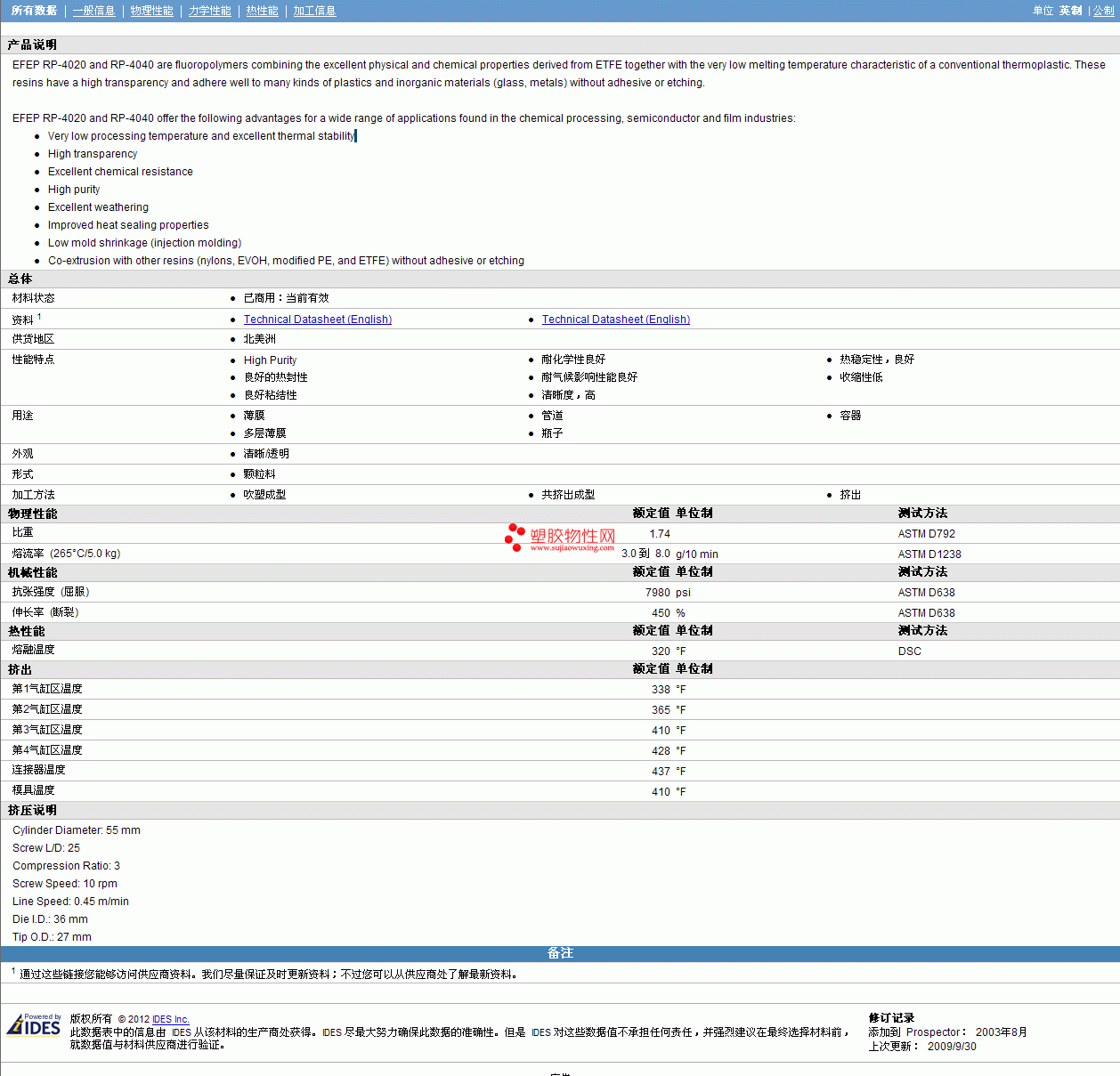Screen dimensions: 1120x1076
Task: Open the 一般信息 tab
Action: (93, 11)
